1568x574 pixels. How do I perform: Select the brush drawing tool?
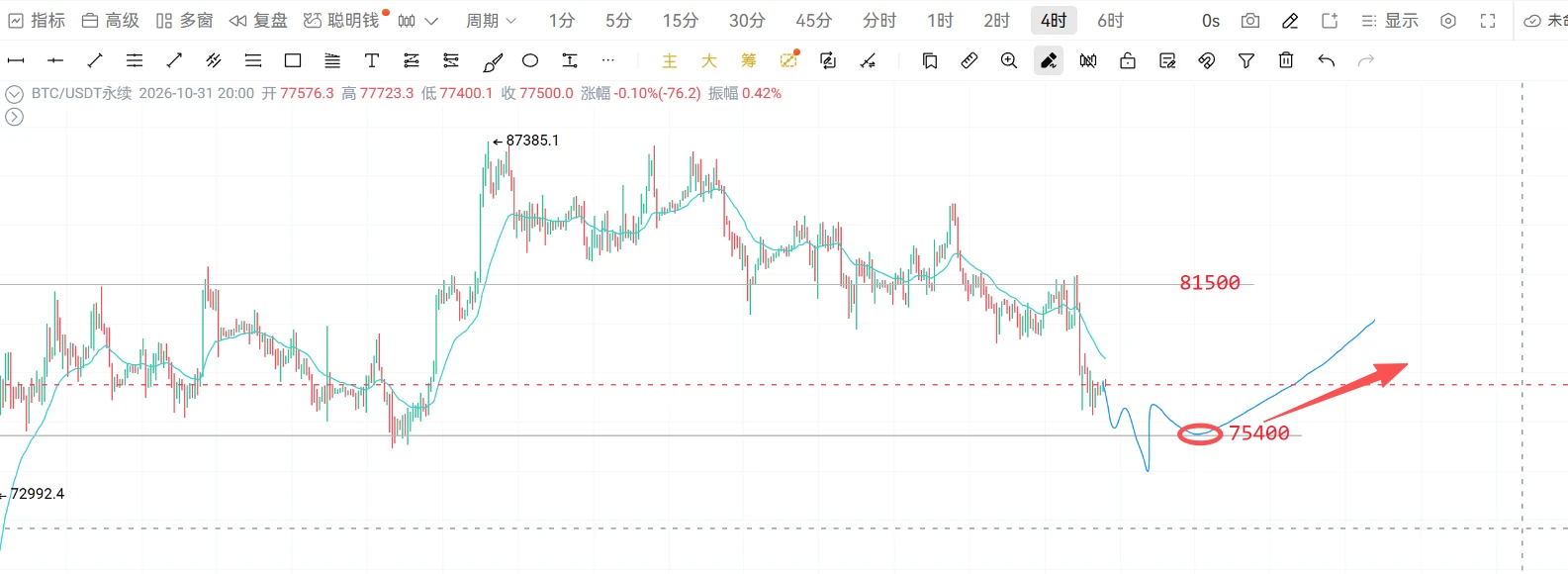pos(492,61)
